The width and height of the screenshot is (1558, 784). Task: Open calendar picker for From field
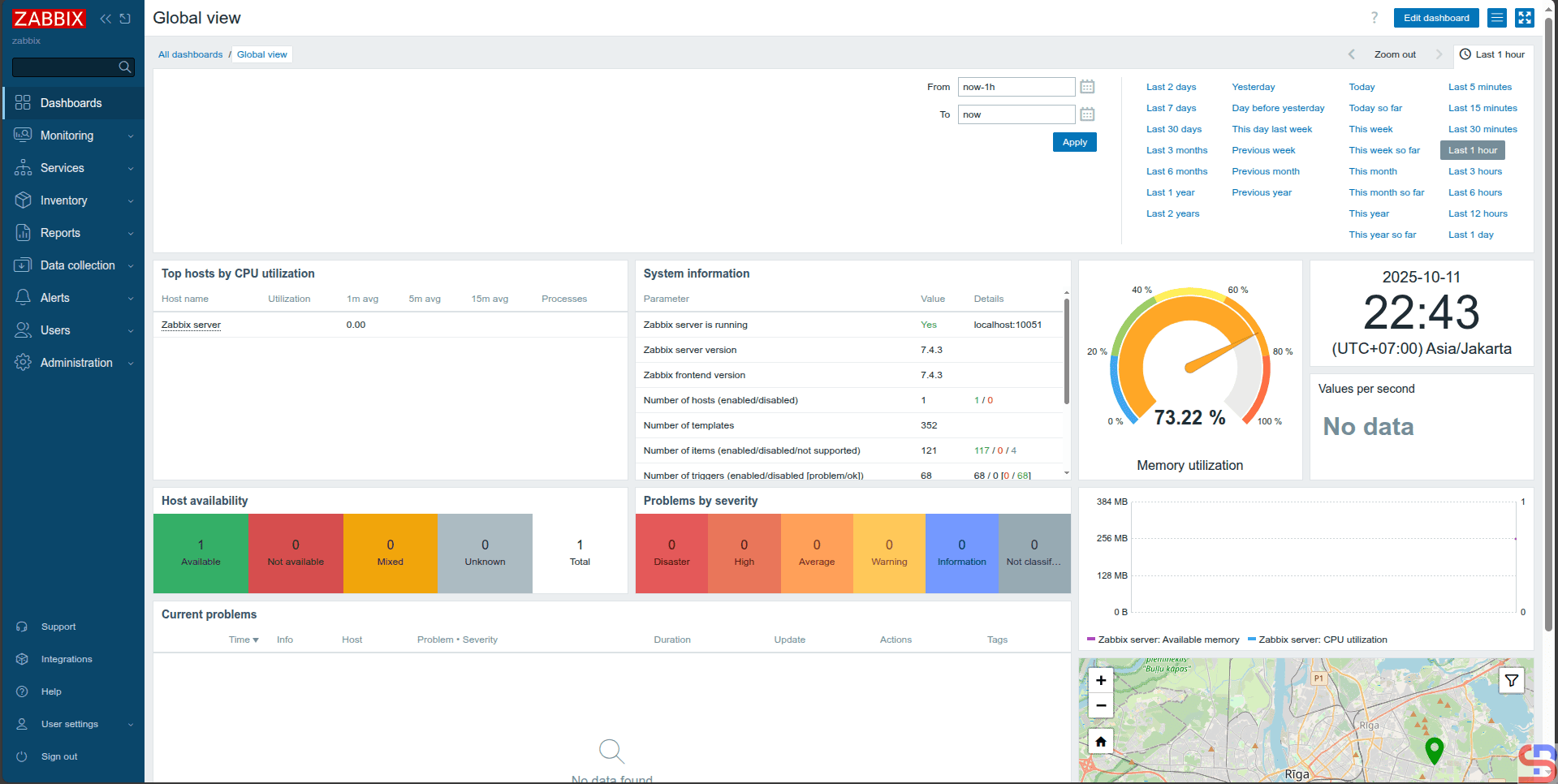tap(1087, 87)
